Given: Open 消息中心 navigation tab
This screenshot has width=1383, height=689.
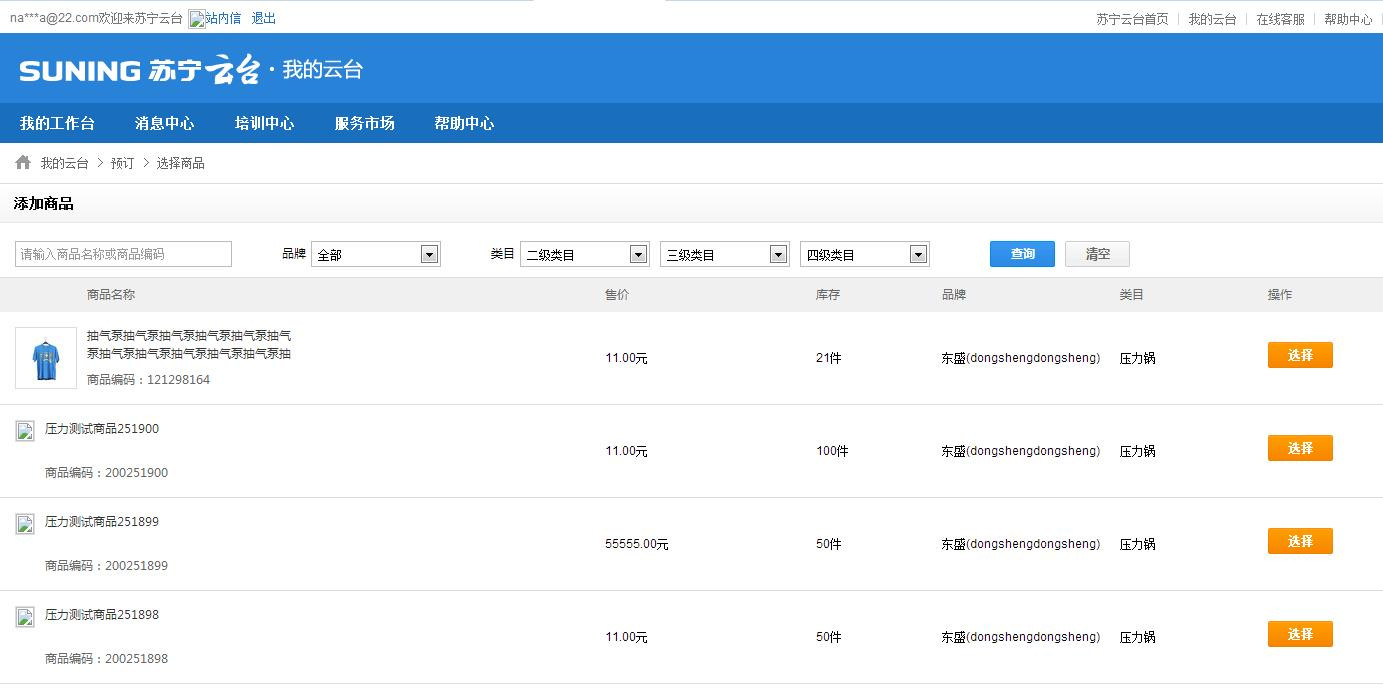Looking at the screenshot, I should click(165, 123).
